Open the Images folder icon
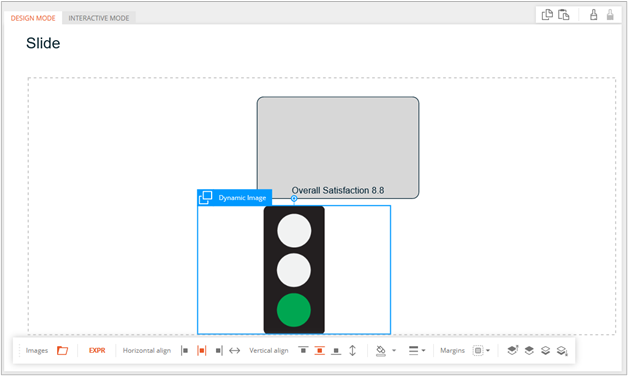628x376 pixels. click(62, 351)
